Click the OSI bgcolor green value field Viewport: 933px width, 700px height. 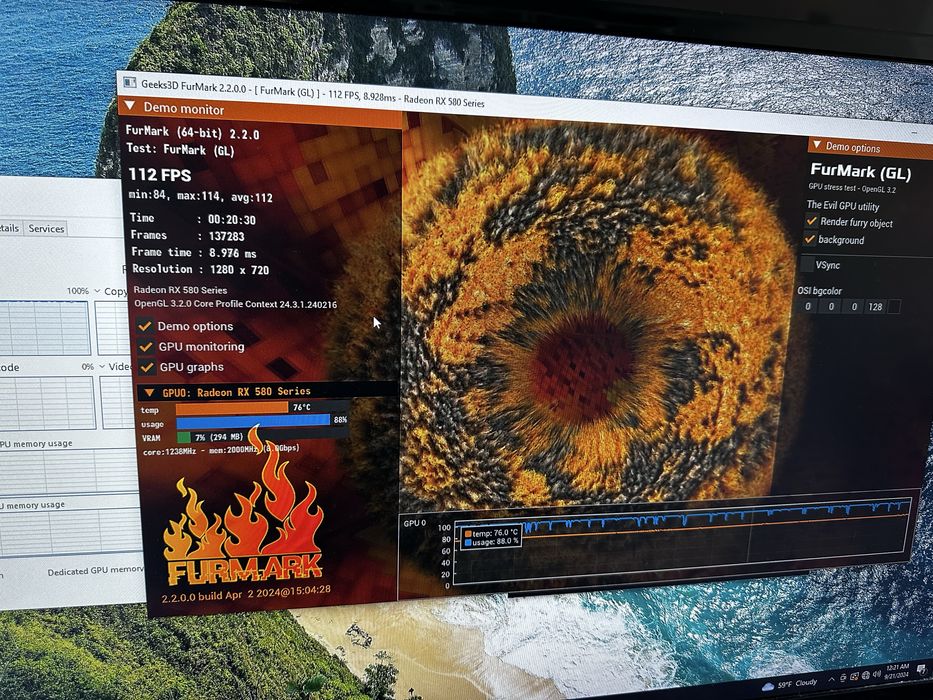[831, 306]
